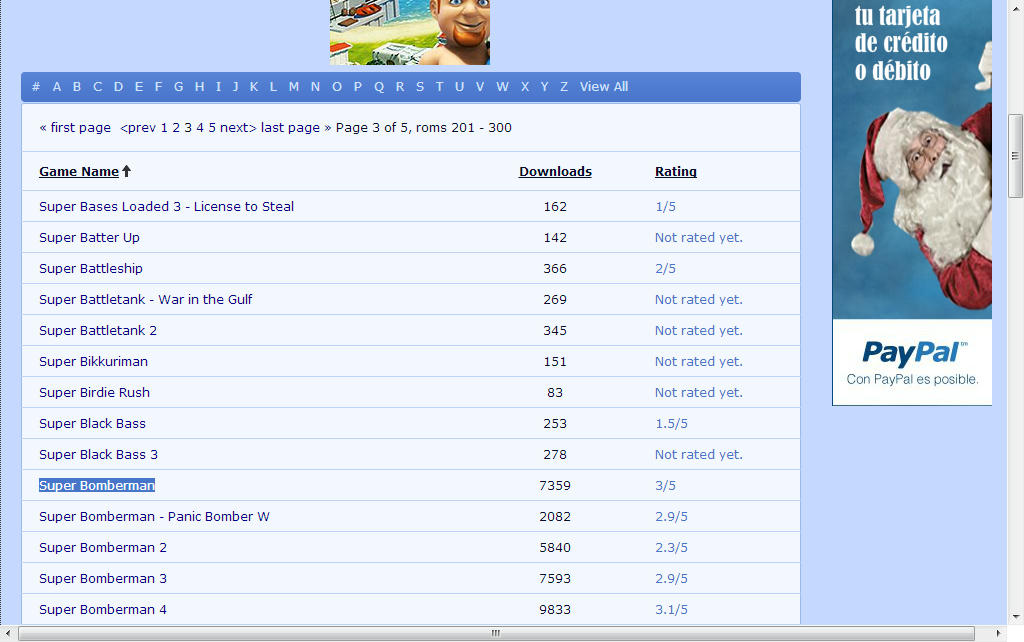
Task: Open the Super Bomberman game page
Action: tap(97, 486)
